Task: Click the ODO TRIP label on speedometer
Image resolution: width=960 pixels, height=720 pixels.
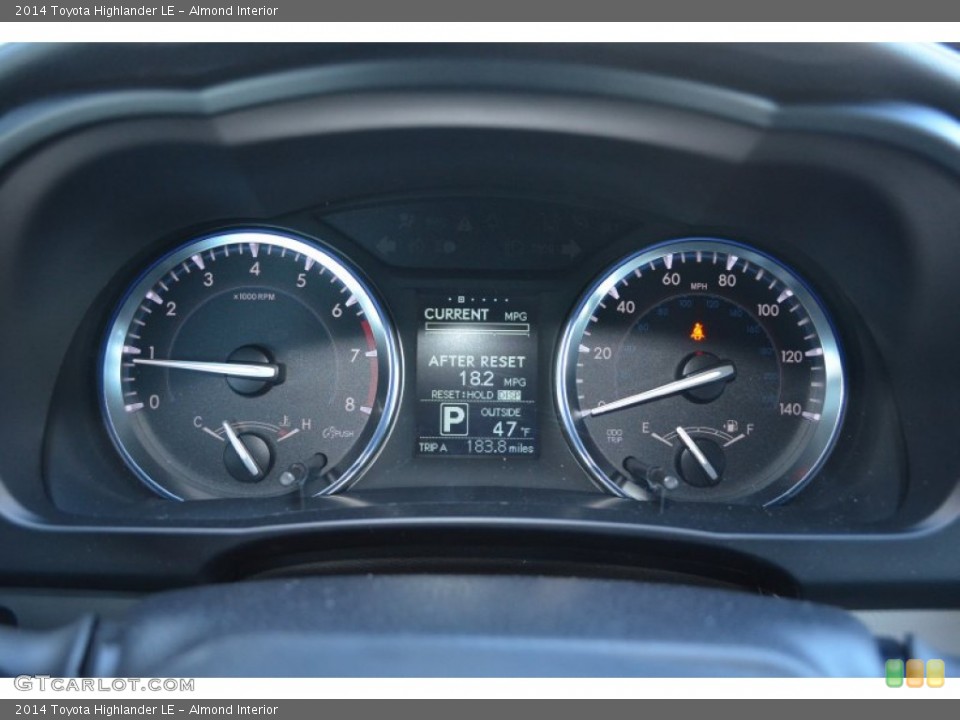Action: point(614,435)
